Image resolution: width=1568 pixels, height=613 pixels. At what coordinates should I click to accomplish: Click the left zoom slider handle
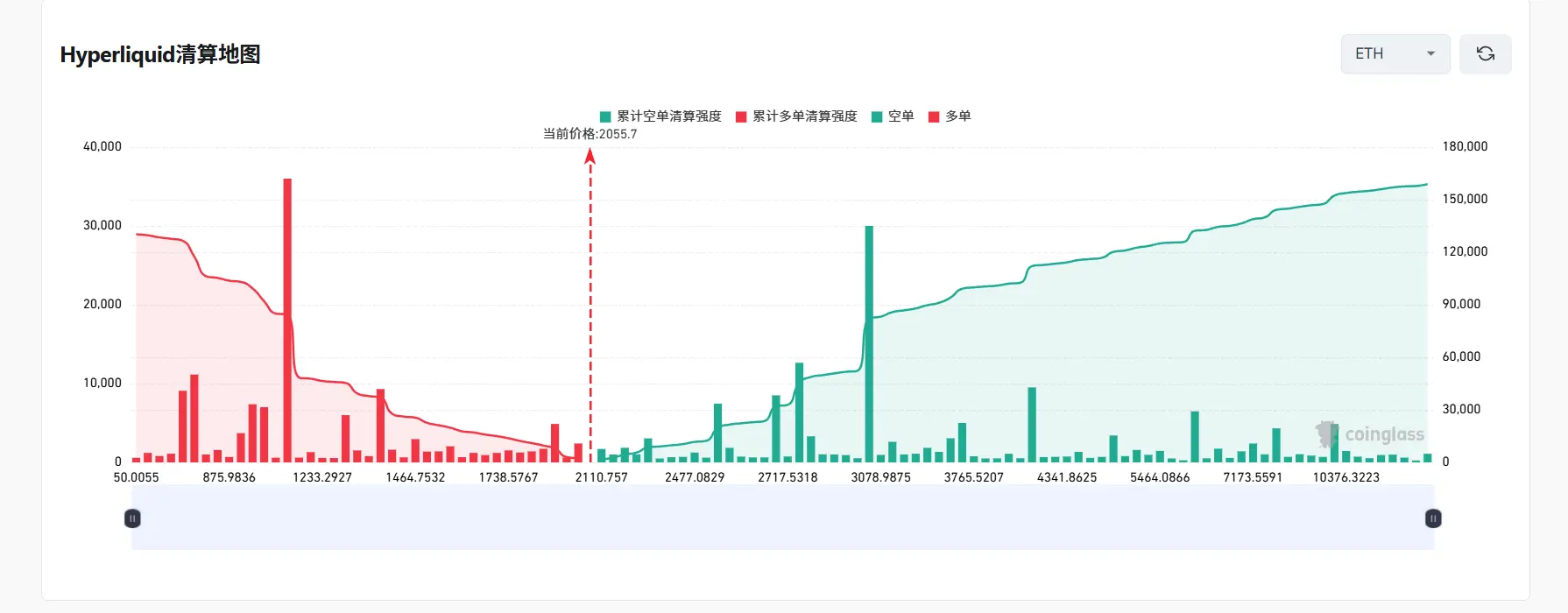coord(132,518)
